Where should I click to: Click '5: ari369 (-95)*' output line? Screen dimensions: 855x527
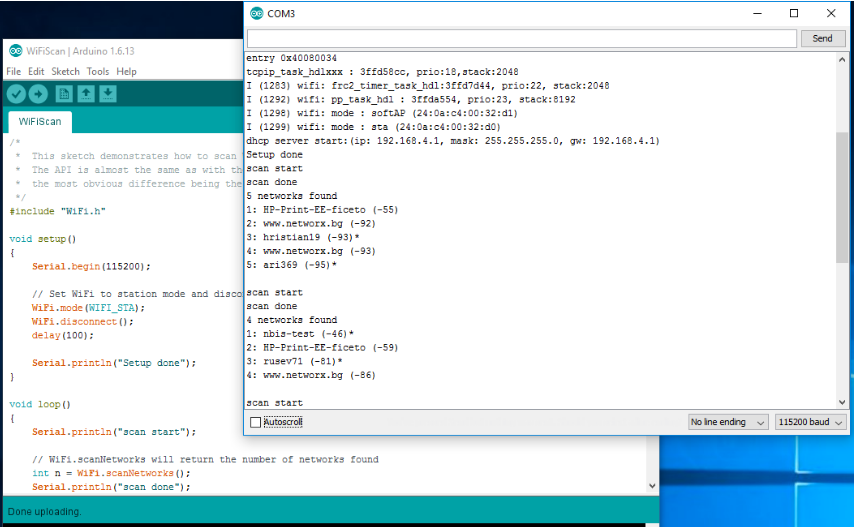click(x=291, y=265)
